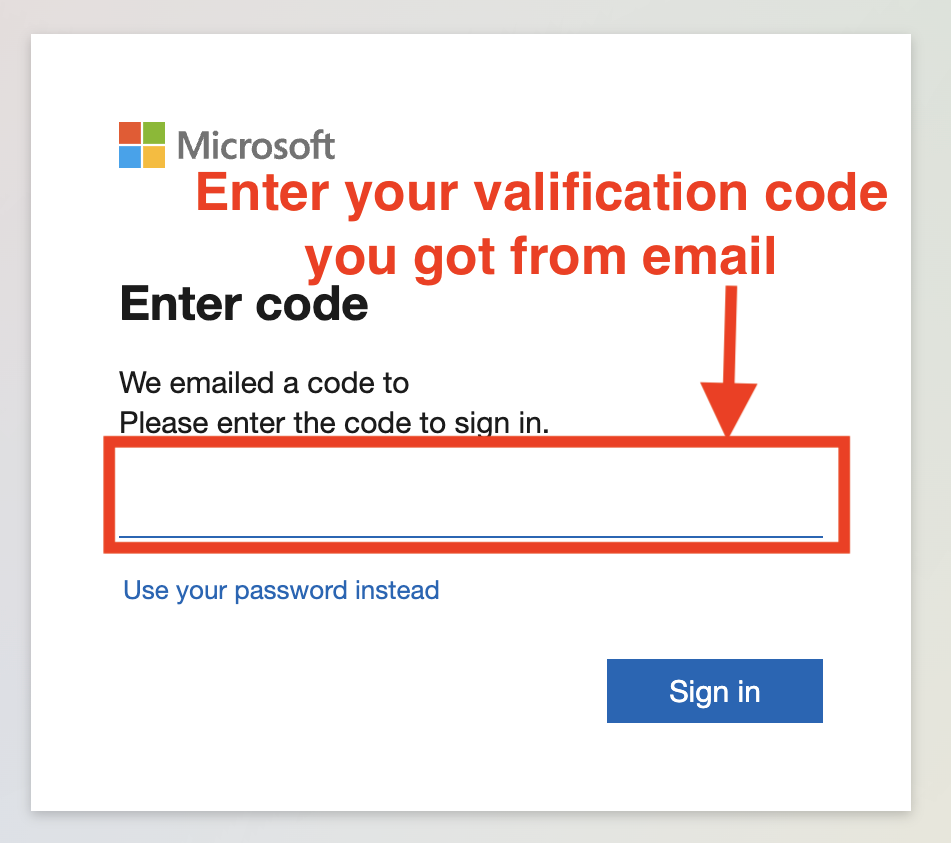
Task: Click the Enter code heading
Action: [x=243, y=303]
